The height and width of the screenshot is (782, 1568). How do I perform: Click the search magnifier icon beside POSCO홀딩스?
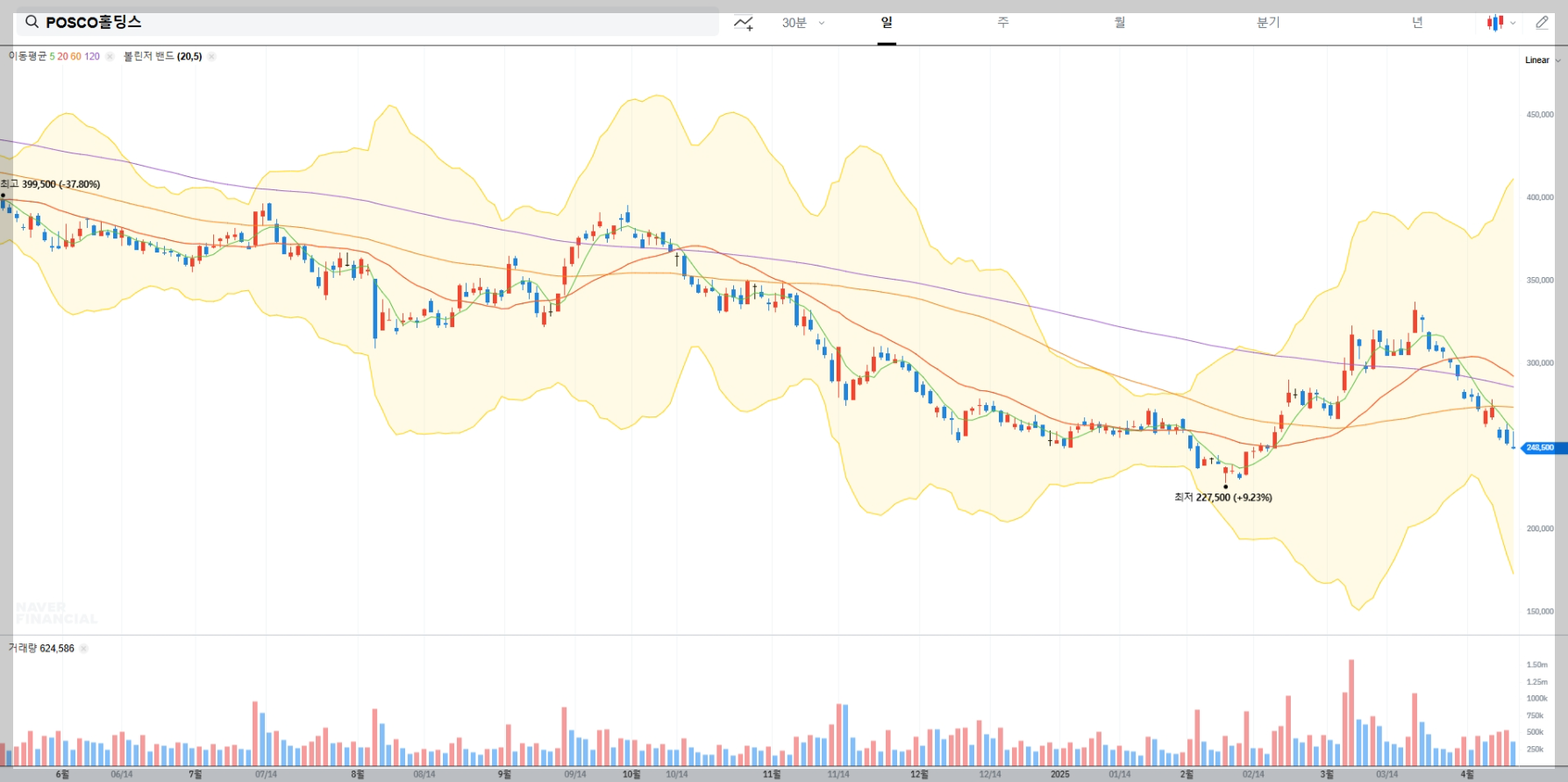coord(32,22)
